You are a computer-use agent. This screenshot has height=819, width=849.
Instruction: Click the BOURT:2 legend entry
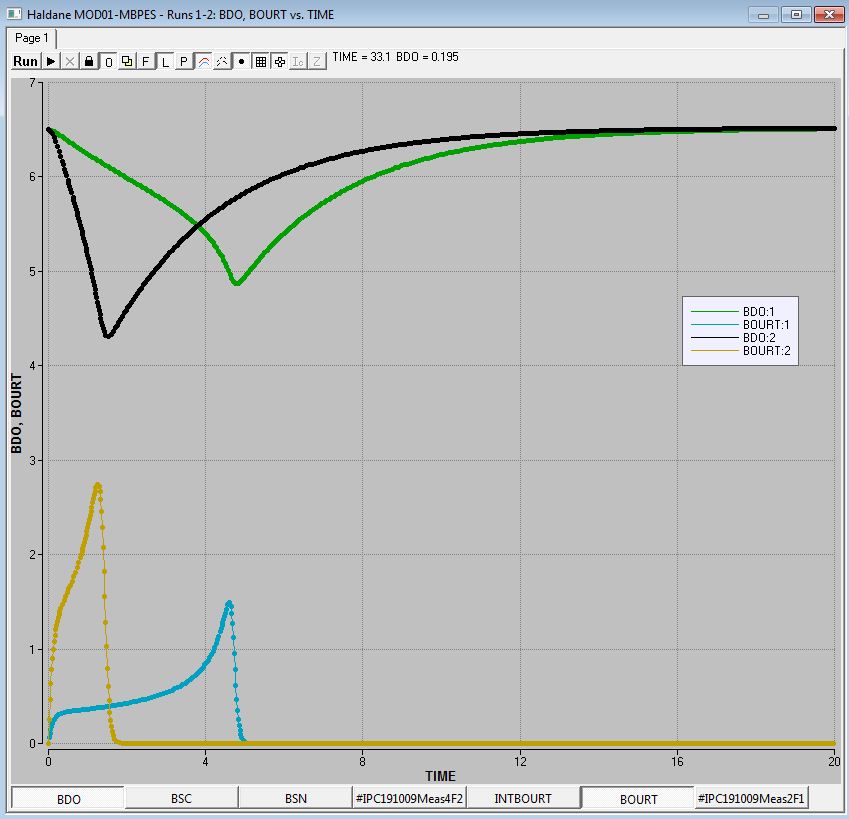tap(766, 351)
